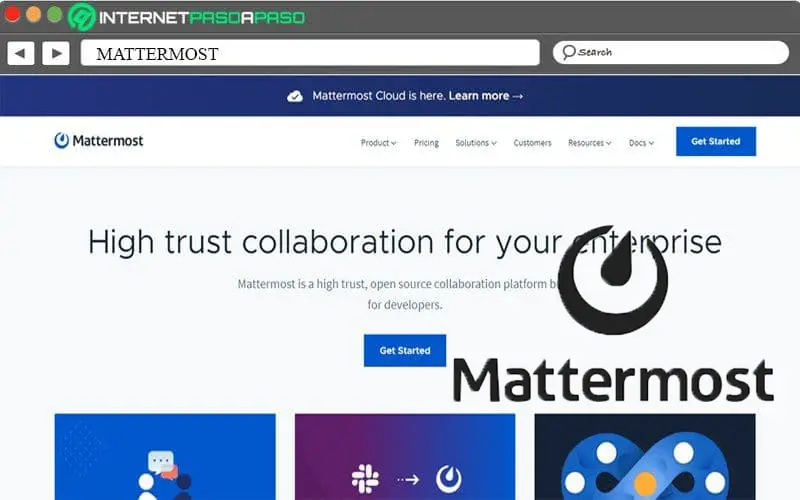Click the Mattermost icon in purple card

point(449,479)
